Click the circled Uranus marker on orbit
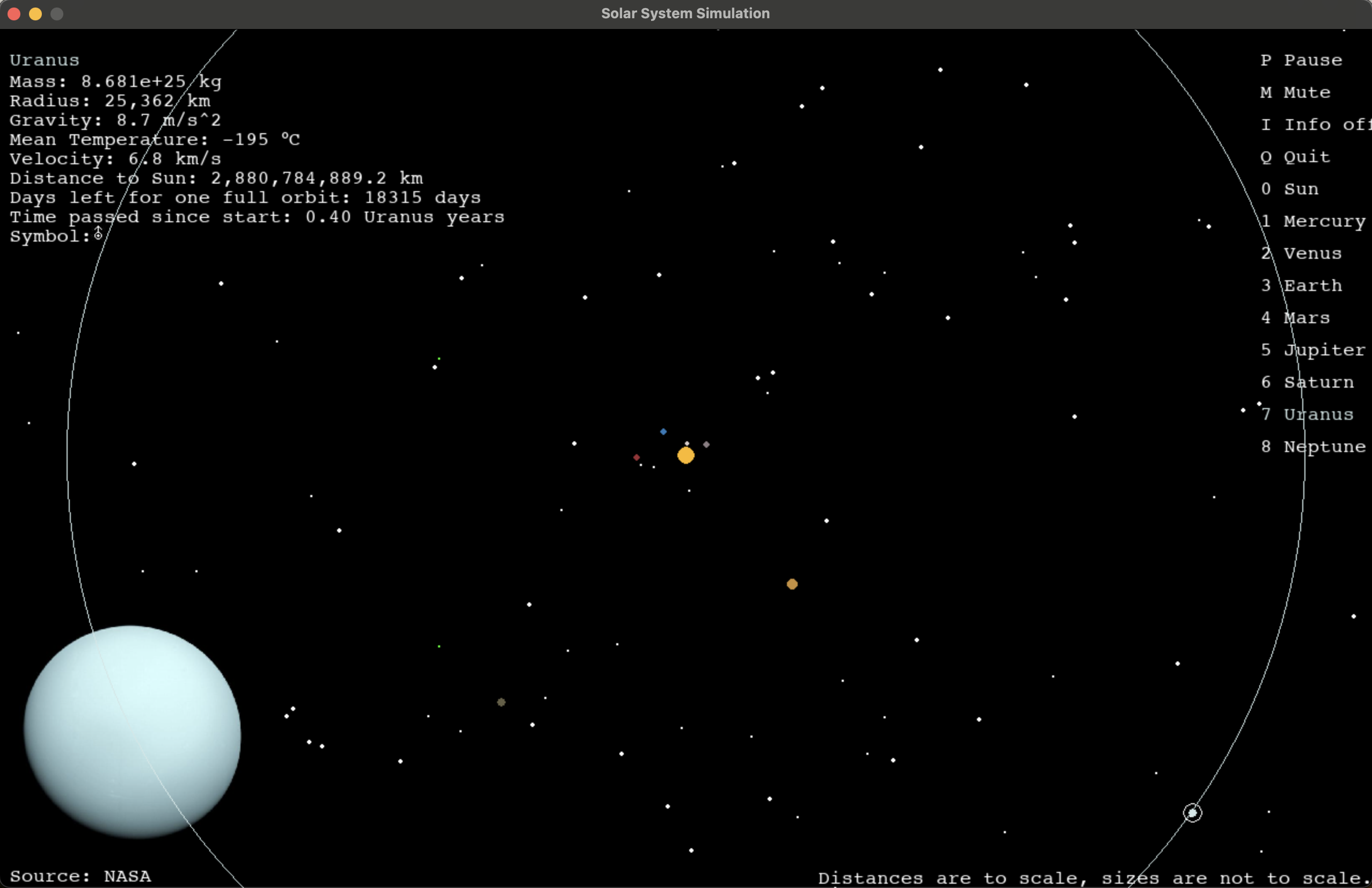This screenshot has height=888, width=1372. point(1192,813)
